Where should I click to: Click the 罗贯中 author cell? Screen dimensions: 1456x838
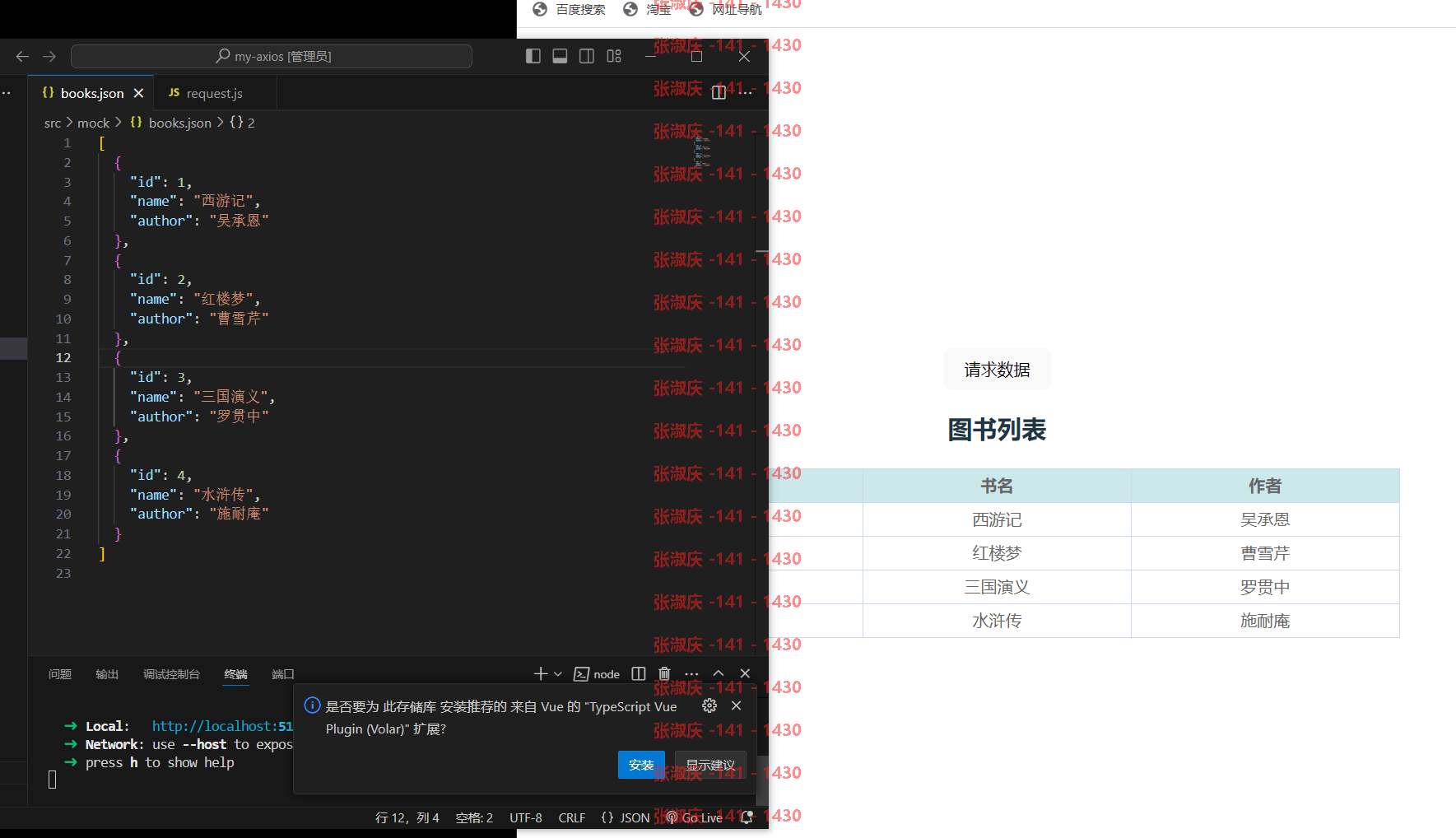click(x=1265, y=587)
